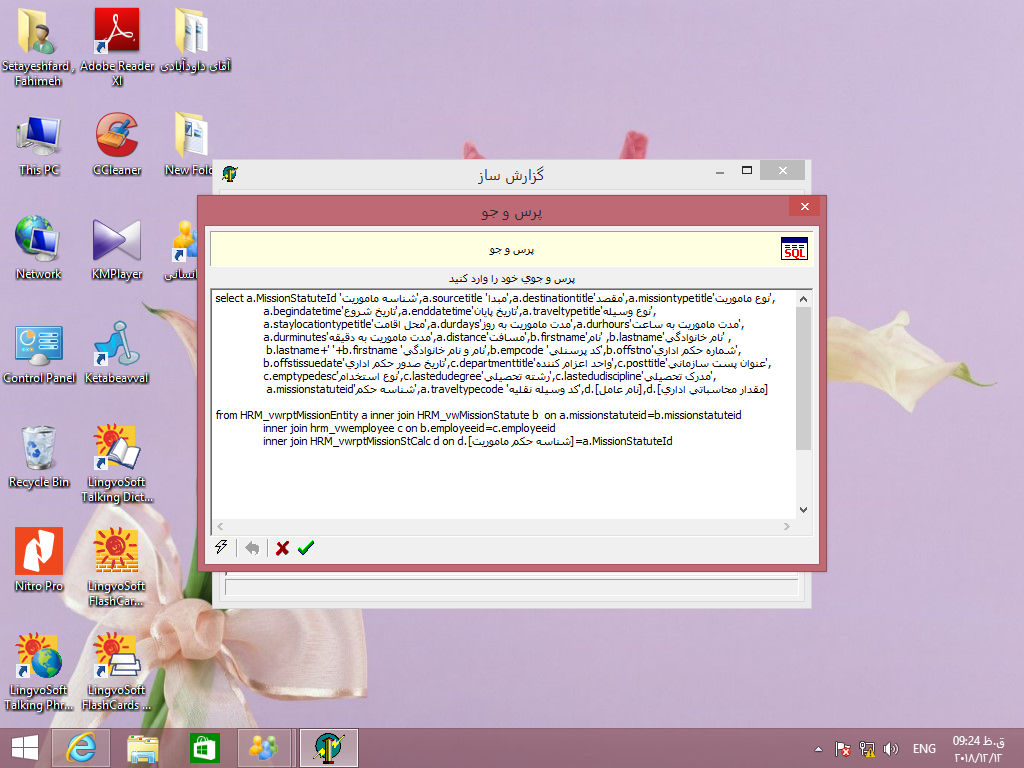This screenshot has width=1024, height=768.
Task: Open Action Center flag icon in tray
Action: (842, 748)
